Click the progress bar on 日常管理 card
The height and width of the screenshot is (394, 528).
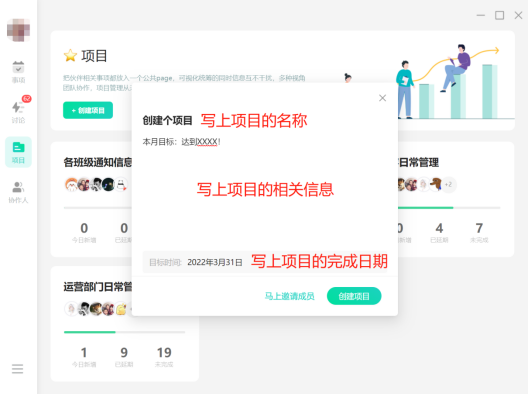[x=449, y=208]
